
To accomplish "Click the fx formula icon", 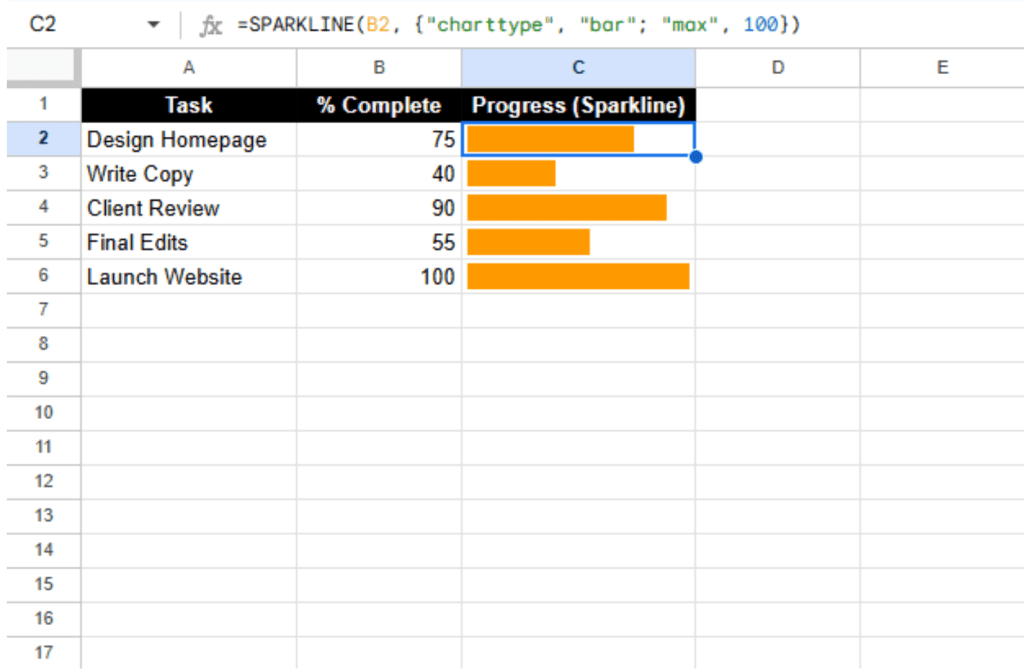I will pos(209,24).
